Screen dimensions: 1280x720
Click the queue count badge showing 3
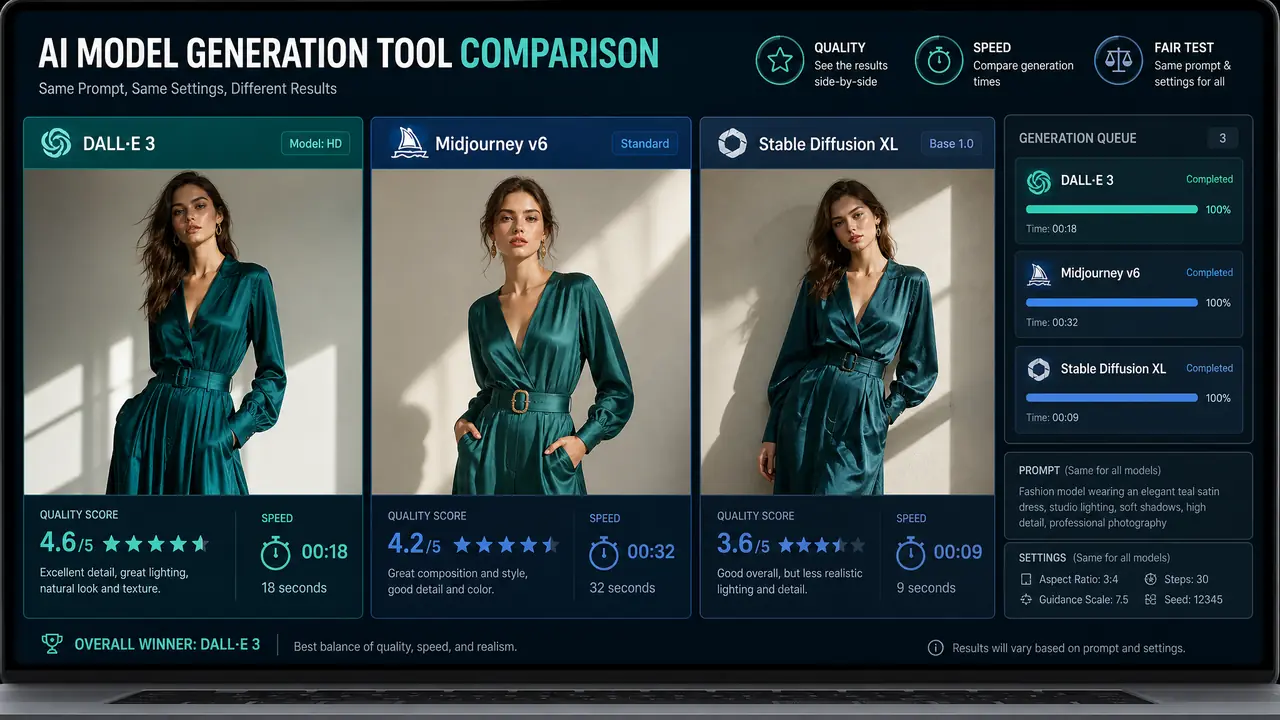point(1223,138)
